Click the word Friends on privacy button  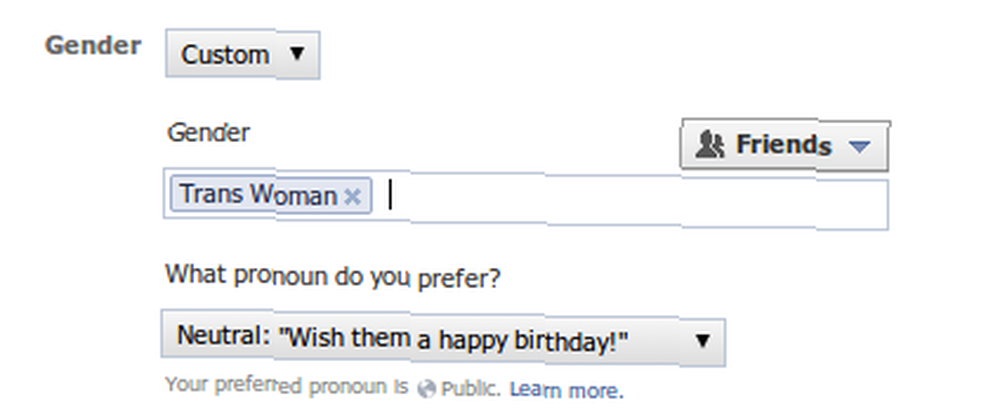784,145
